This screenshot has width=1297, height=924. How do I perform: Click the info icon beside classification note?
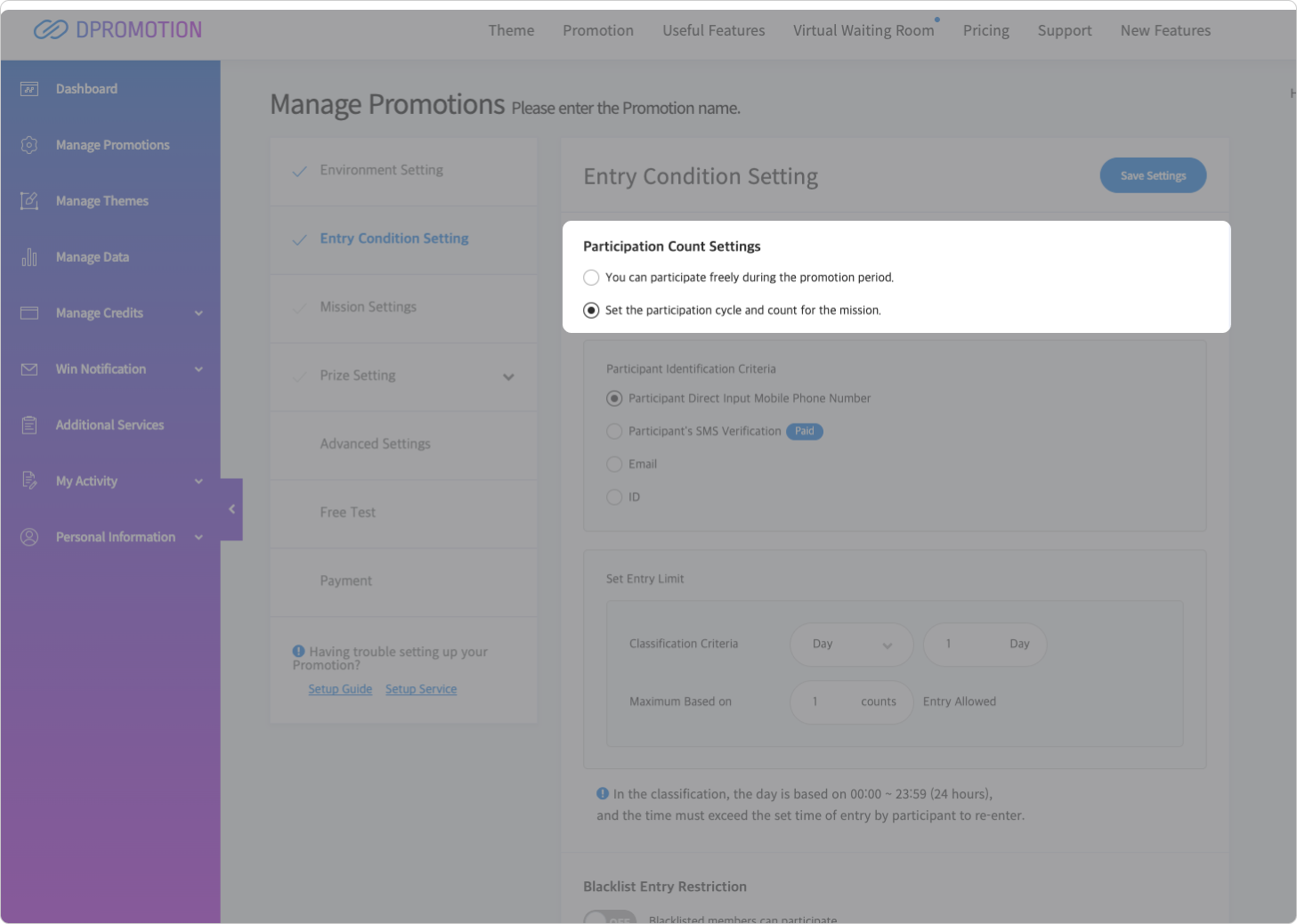[x=603, y=793]
